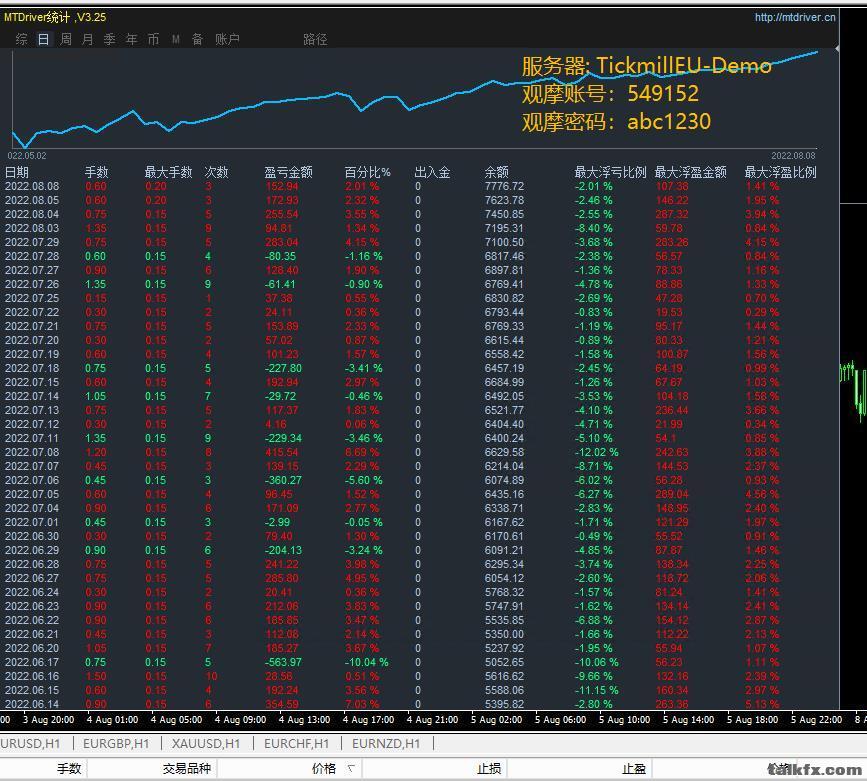Open the 年 yearly statistics tab
This screenshot has width=867, height=781.
(x=132, y=39)
